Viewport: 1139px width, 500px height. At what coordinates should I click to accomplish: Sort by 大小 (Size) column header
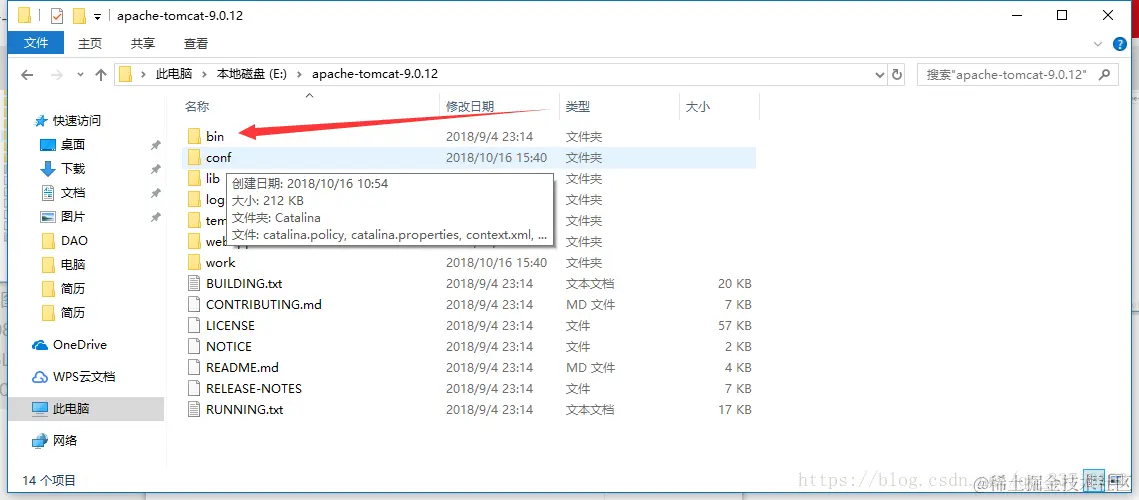coord(698,107)
